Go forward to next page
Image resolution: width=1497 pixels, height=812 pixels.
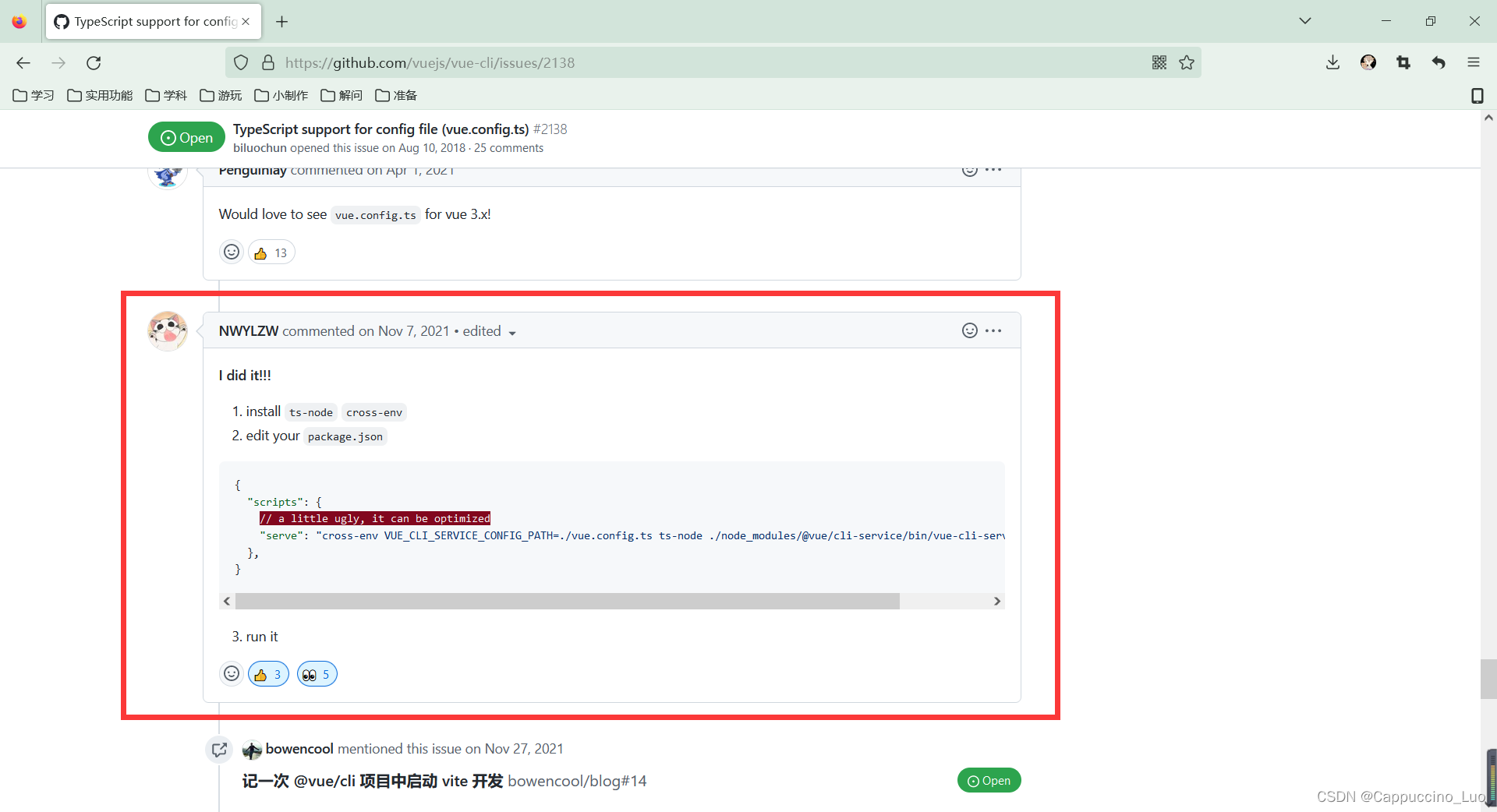58,63
